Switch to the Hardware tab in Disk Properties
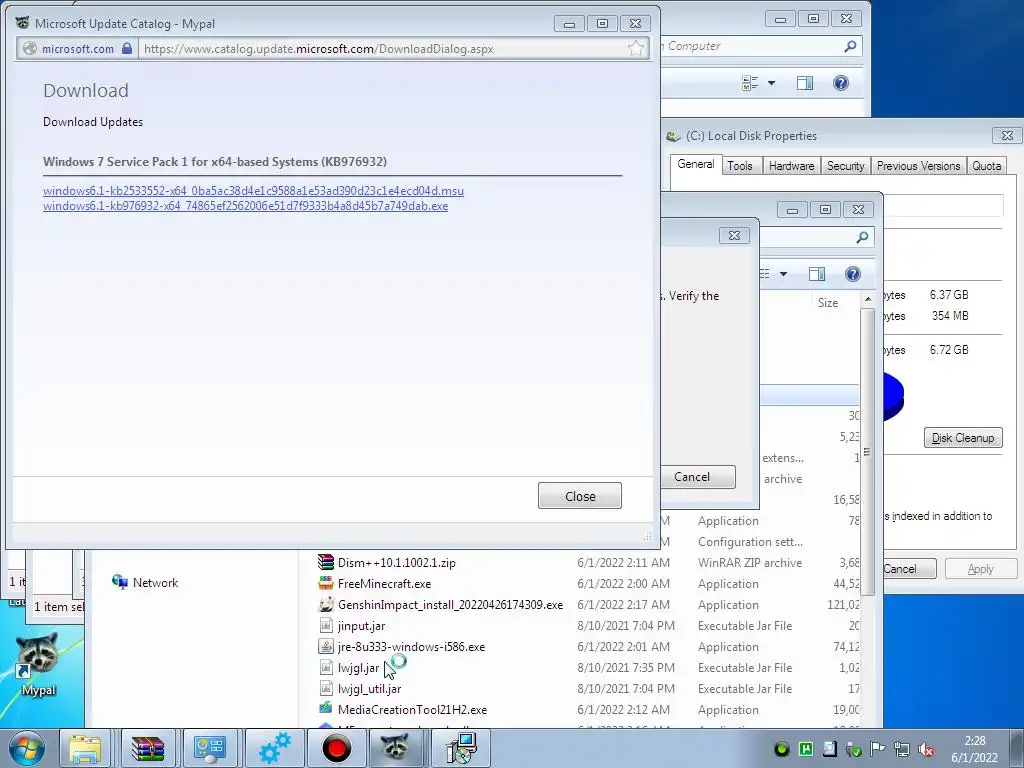The width and height of the screenshot is (1024, 768). point(791,166)
